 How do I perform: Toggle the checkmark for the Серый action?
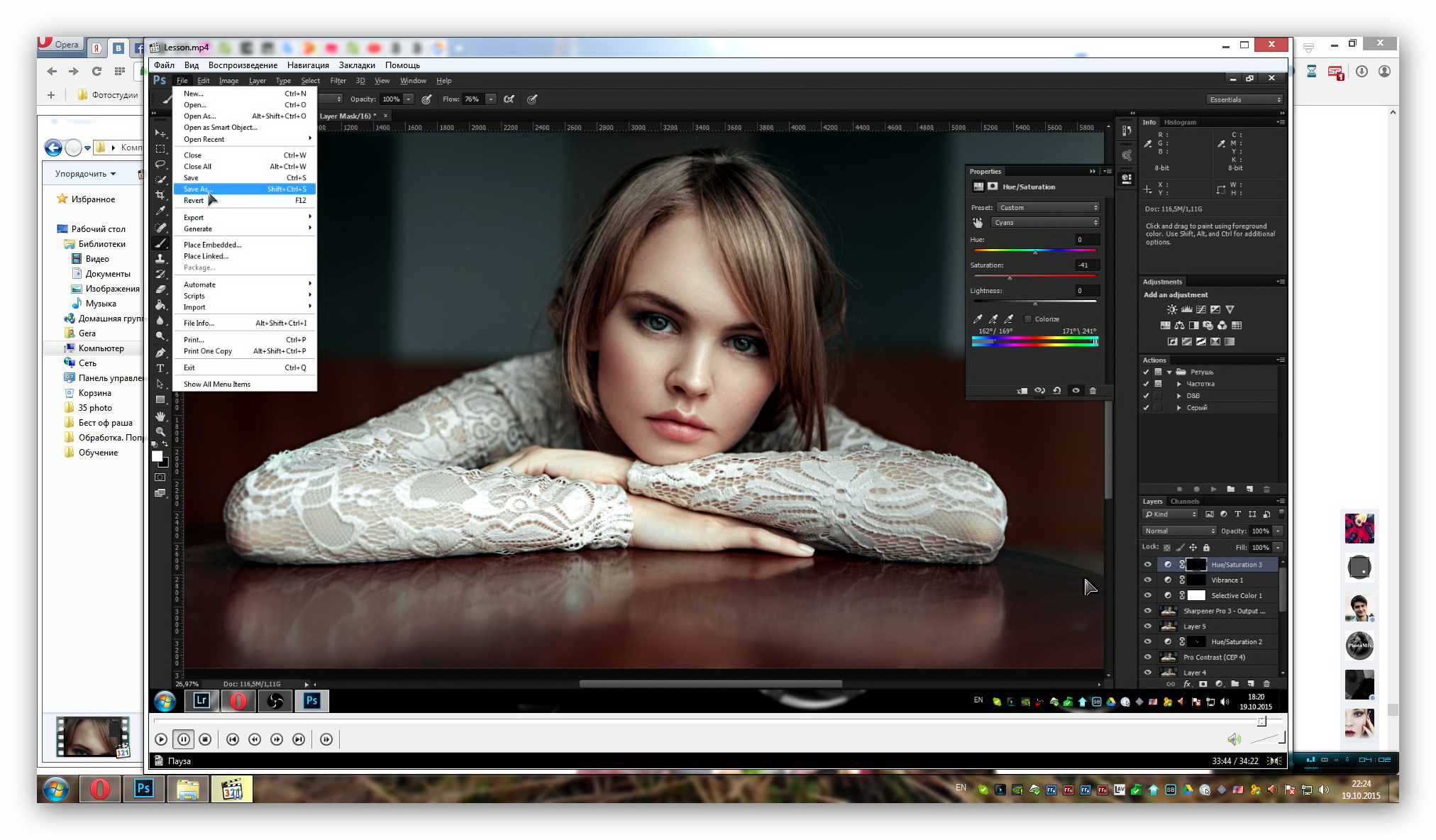(1146, 408)
